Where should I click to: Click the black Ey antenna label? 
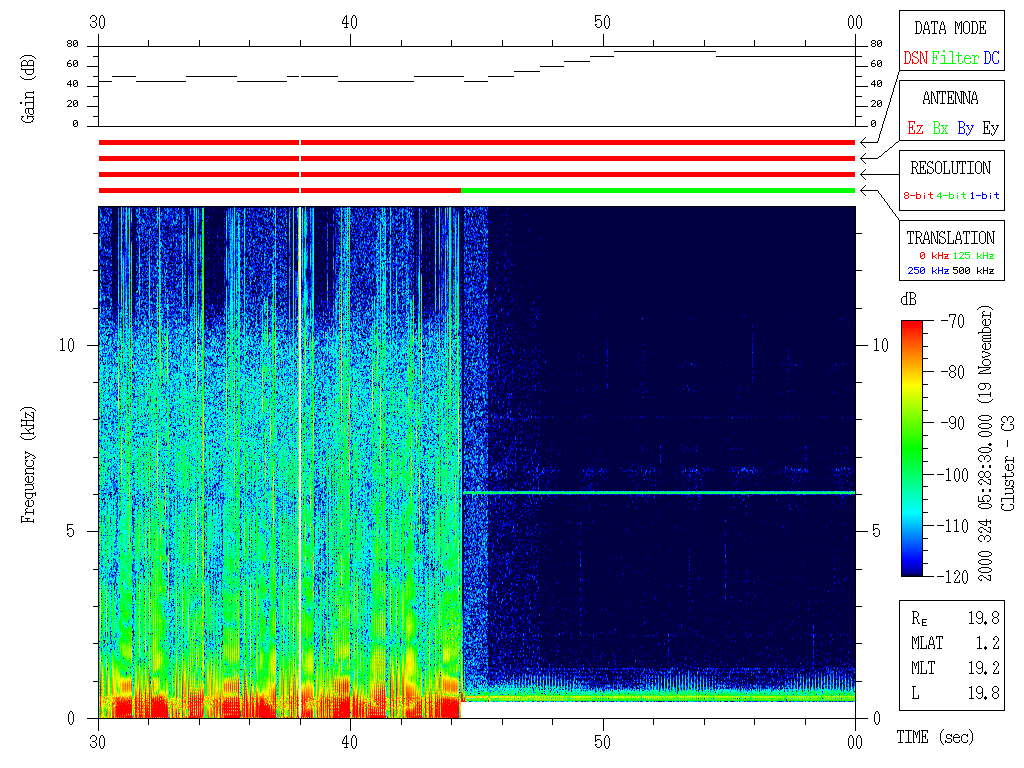pos(990,129)
